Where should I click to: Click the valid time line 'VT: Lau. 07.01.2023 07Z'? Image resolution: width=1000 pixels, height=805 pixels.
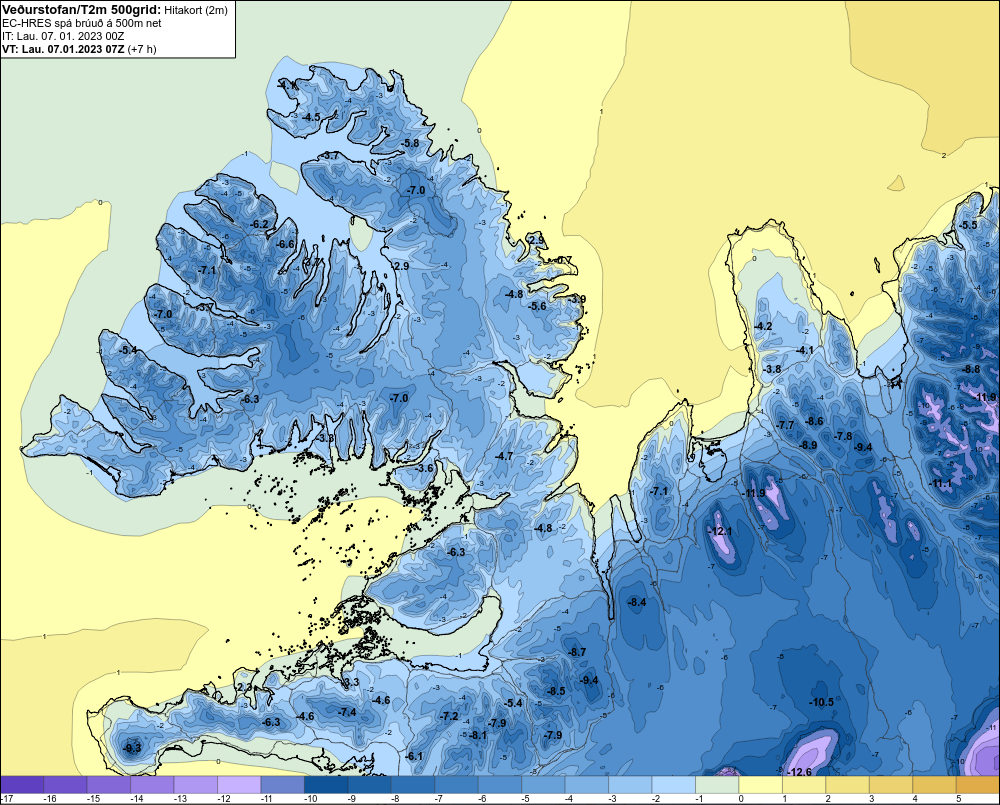coord(64,49)
